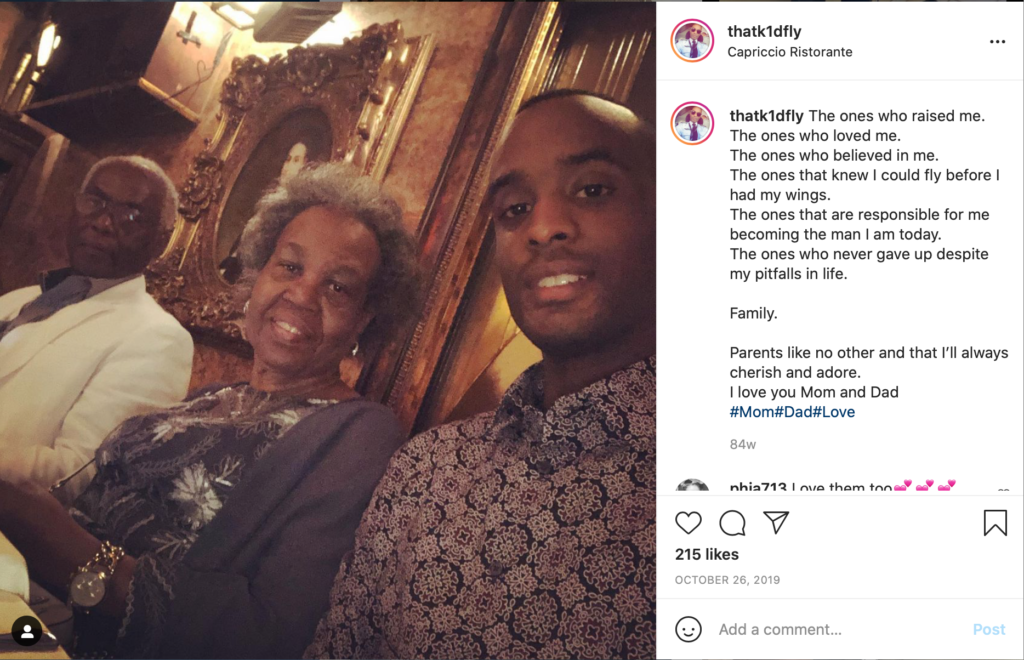1024x660 pixels.
Task: Open thatk1dfly username in the caption
Action: pyautogui.click(x=766, y=116)
